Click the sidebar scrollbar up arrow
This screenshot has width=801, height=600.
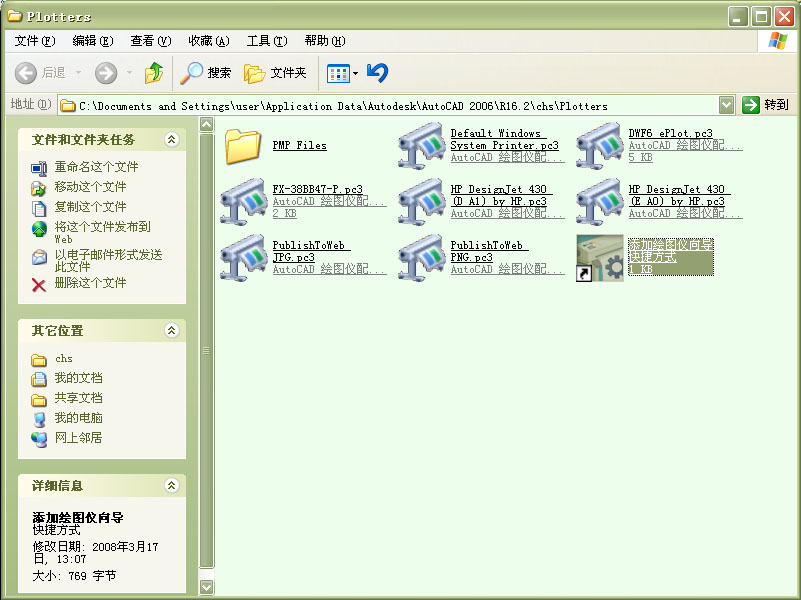207,124
